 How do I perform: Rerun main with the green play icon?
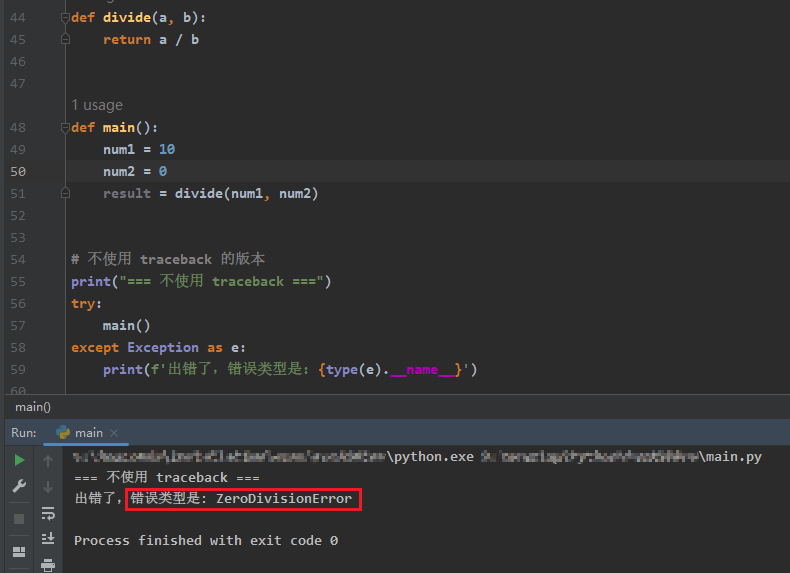pyautogui.click(x=19, y=460)
